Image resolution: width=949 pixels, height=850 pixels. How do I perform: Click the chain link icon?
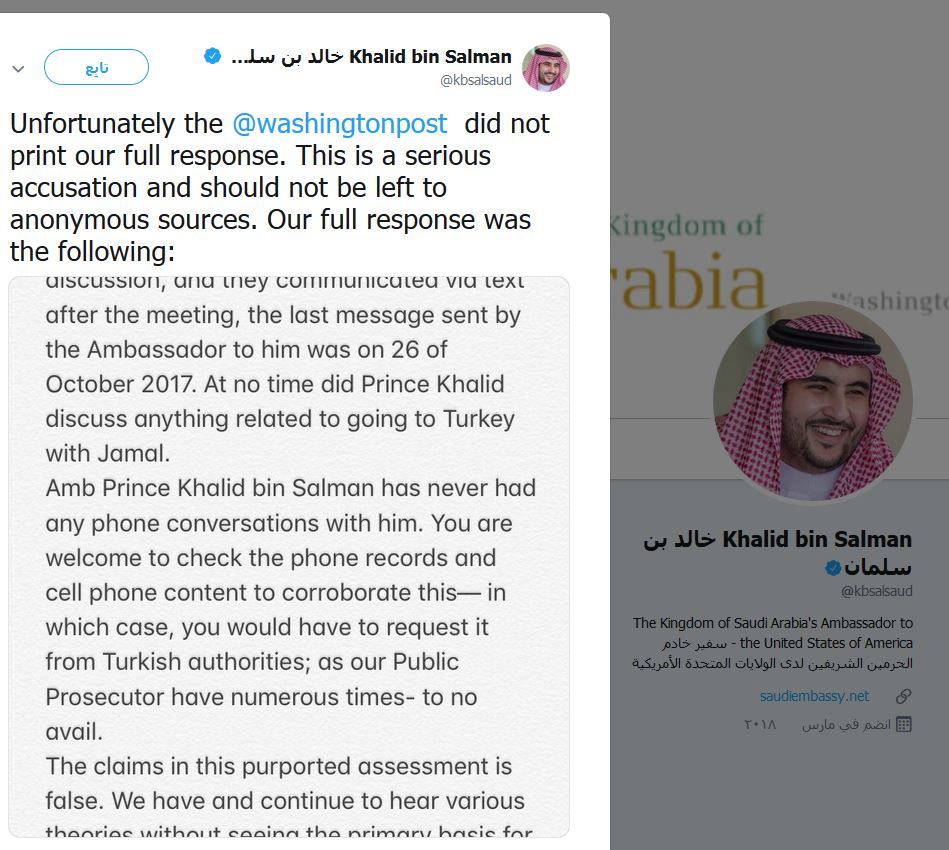[x=903, y=696]
